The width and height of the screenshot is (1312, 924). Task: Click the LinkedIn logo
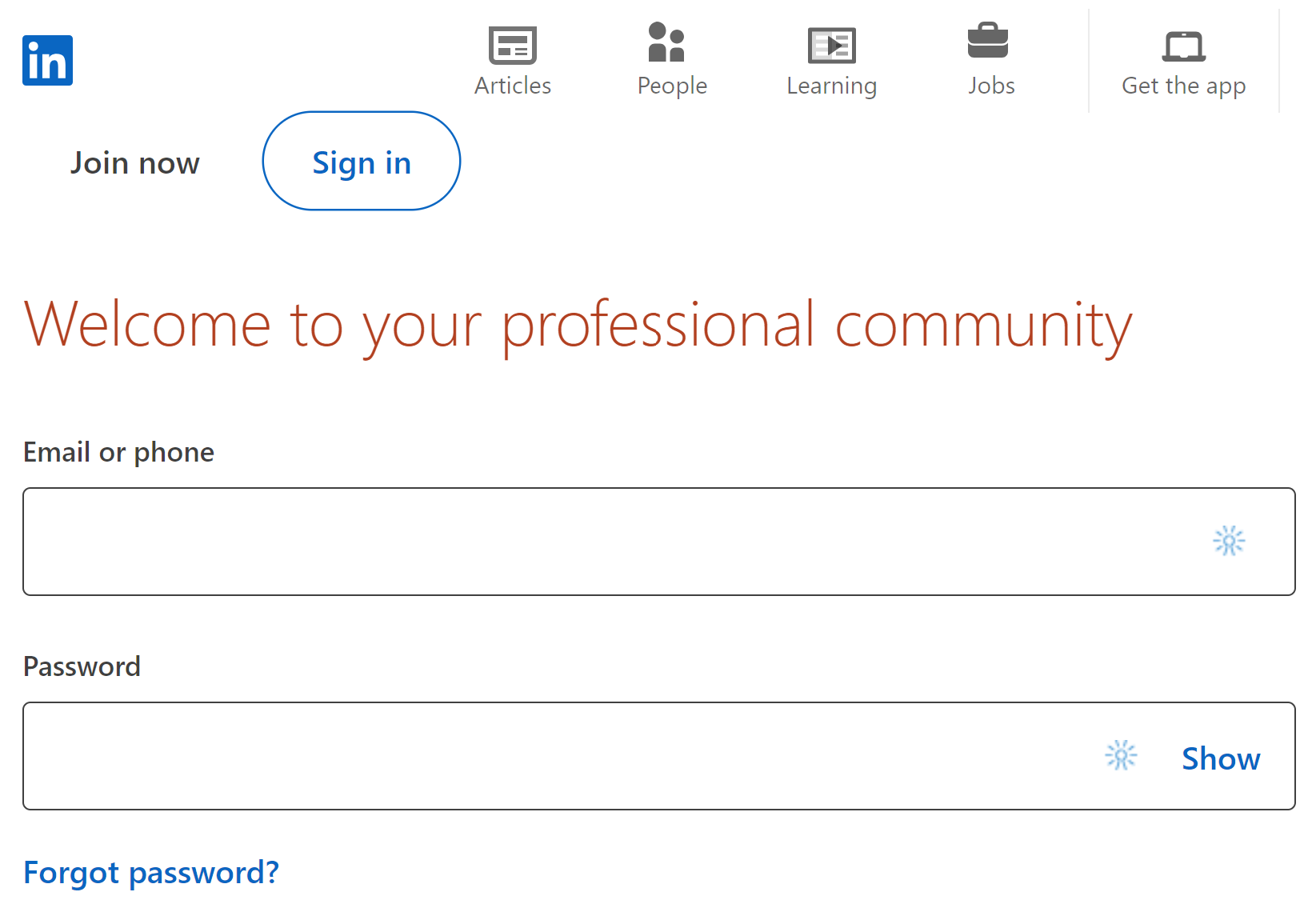click(47, 60)
